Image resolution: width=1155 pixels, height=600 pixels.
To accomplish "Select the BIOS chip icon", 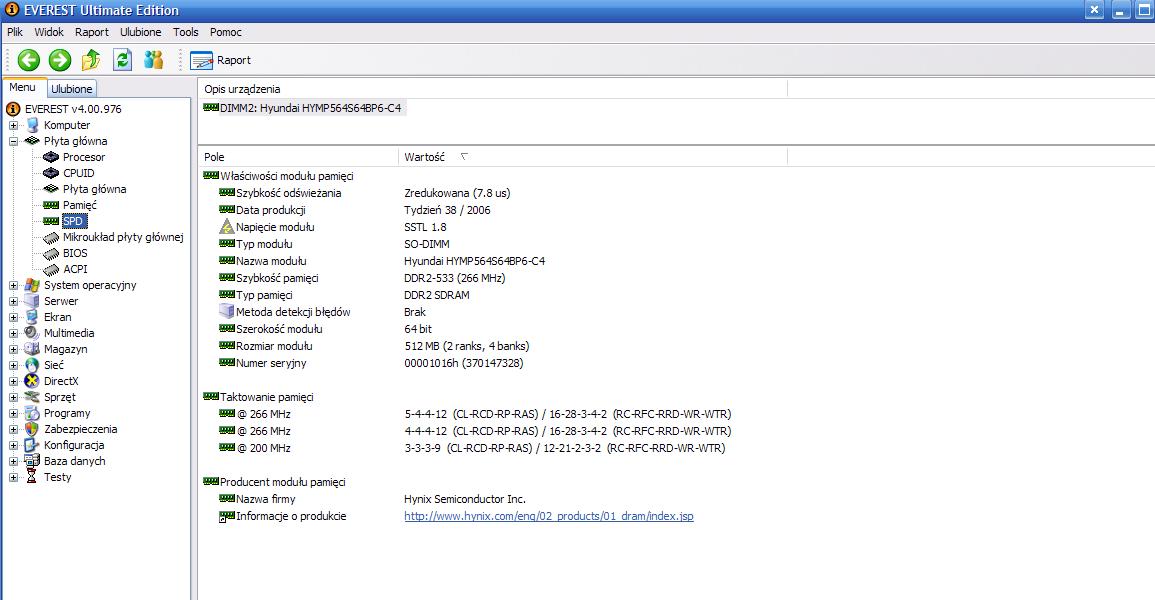I will point(51,253).
